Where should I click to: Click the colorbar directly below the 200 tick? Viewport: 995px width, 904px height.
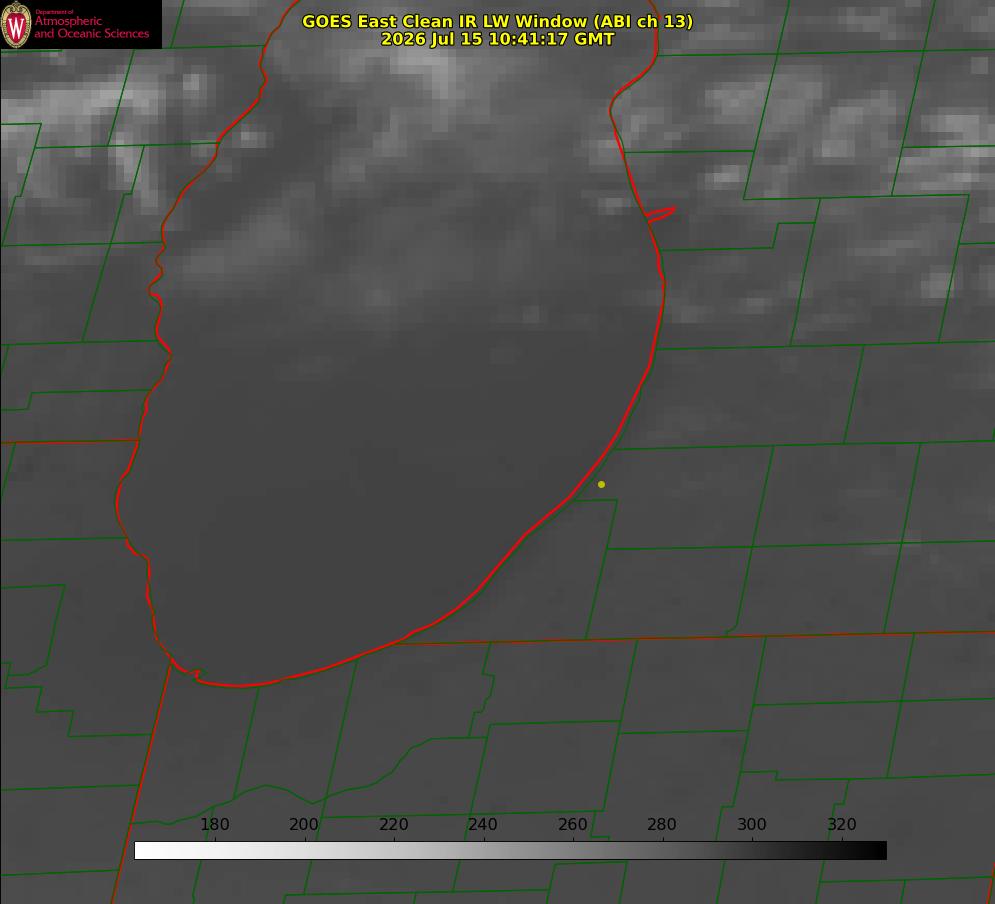coord(305,851)
